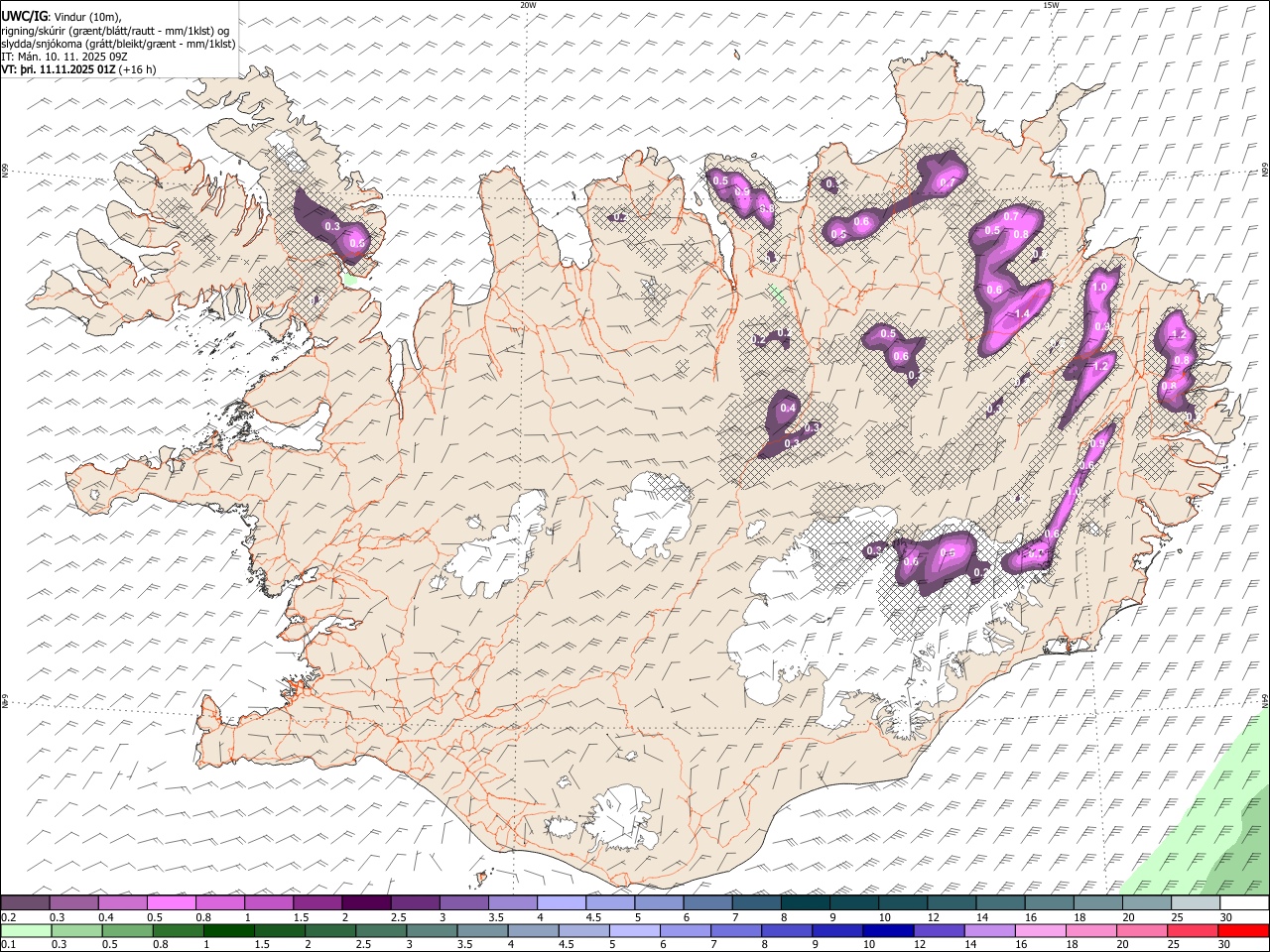Image resolution: width=1270 pixels, height=952 pixels.
Task: Click the 6 blue-grey swatch in the upper legend row
Action: tap(707, 903)
